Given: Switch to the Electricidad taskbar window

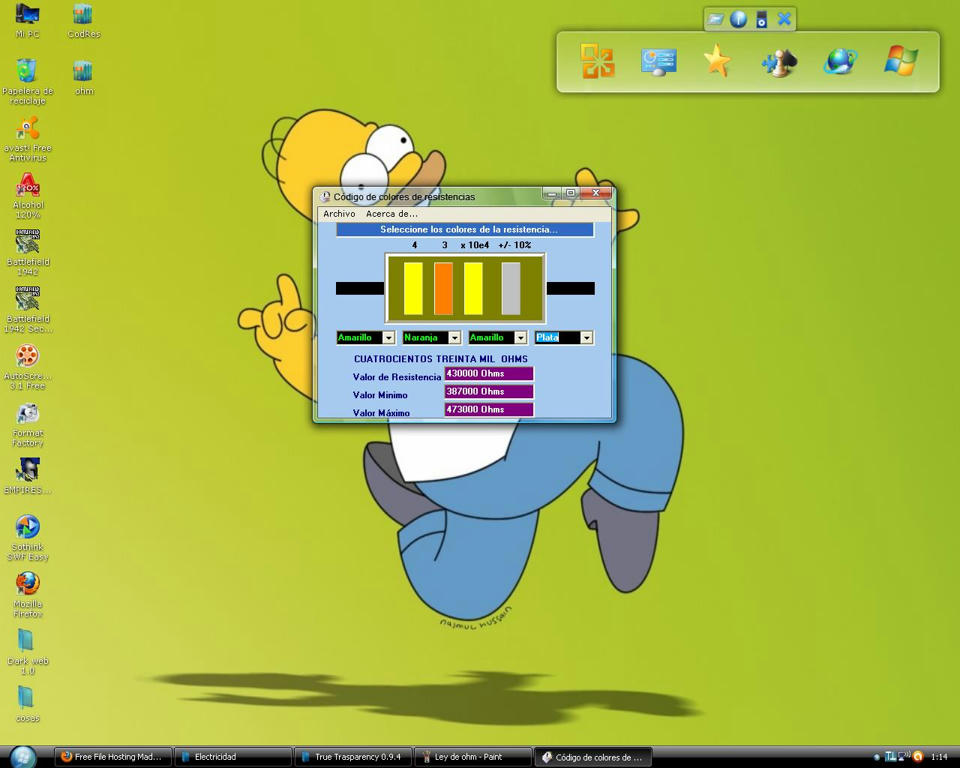Looking at the screenshot, I should [x=233, y=757].
